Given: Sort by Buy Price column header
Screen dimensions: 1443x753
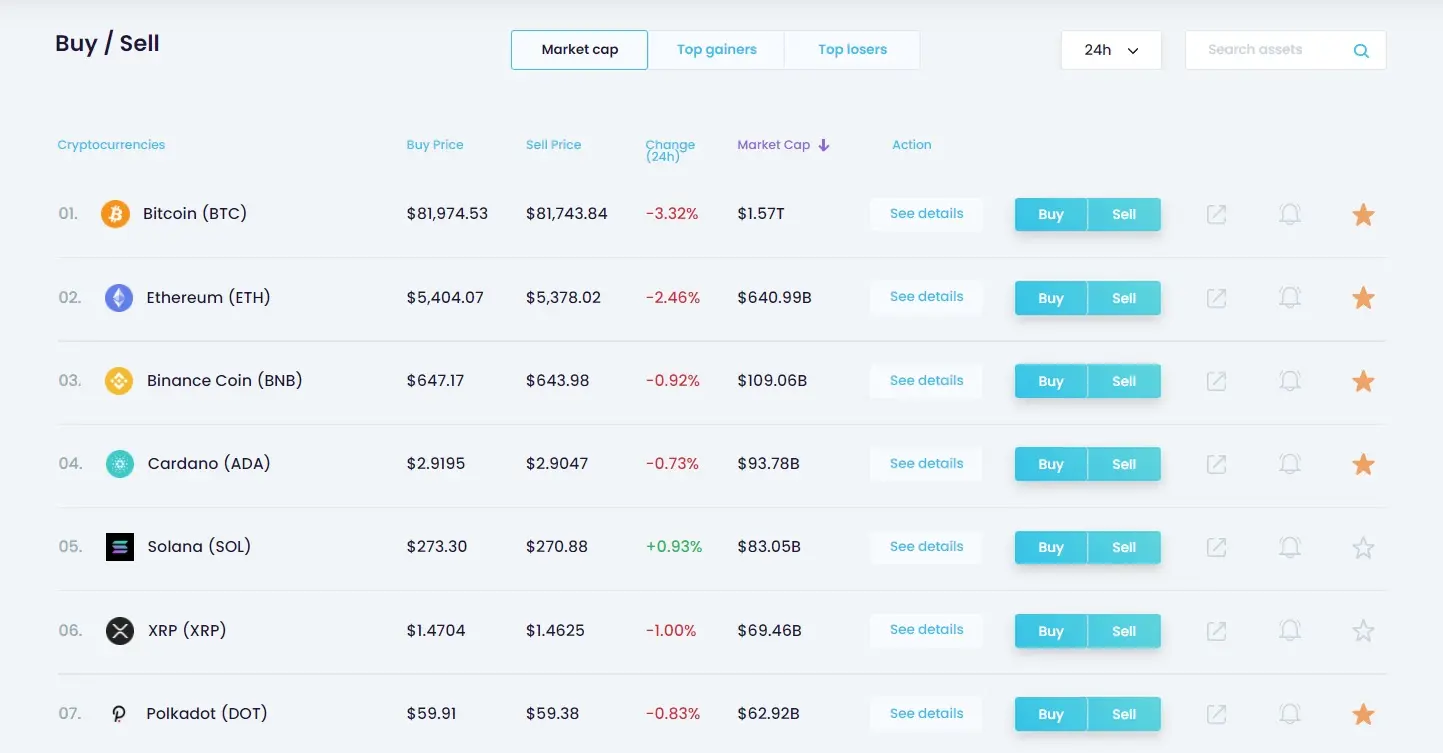Looking at the screenshot, I should [x=435, y=145].
